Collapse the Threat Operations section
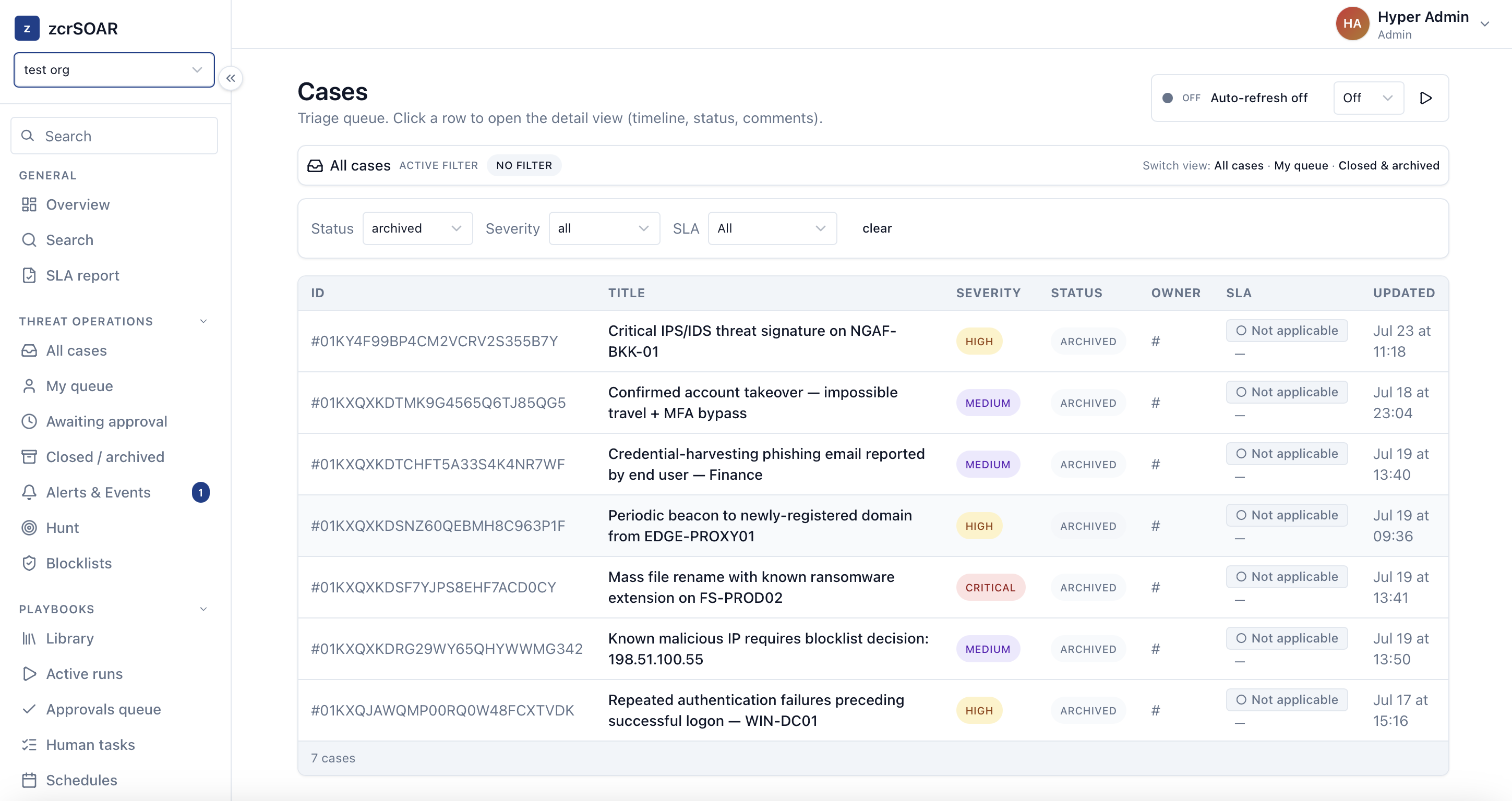This screenshot has height=801, width=1512. pyautogui.click(x=203, y=321)
